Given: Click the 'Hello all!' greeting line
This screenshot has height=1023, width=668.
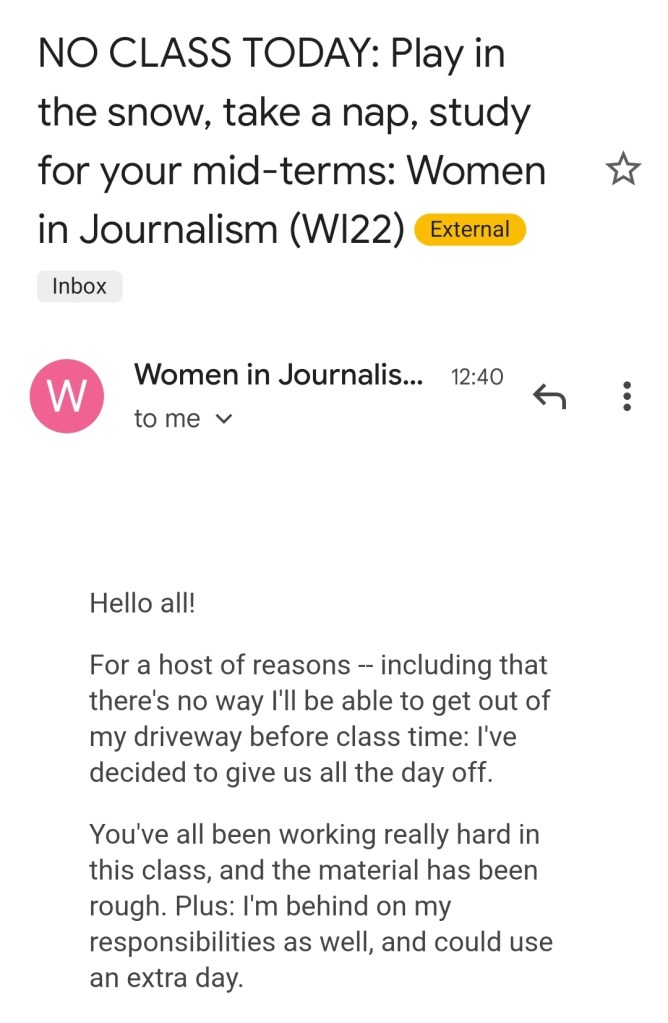Looking at the screenshot, I should (x=143, y=603).
